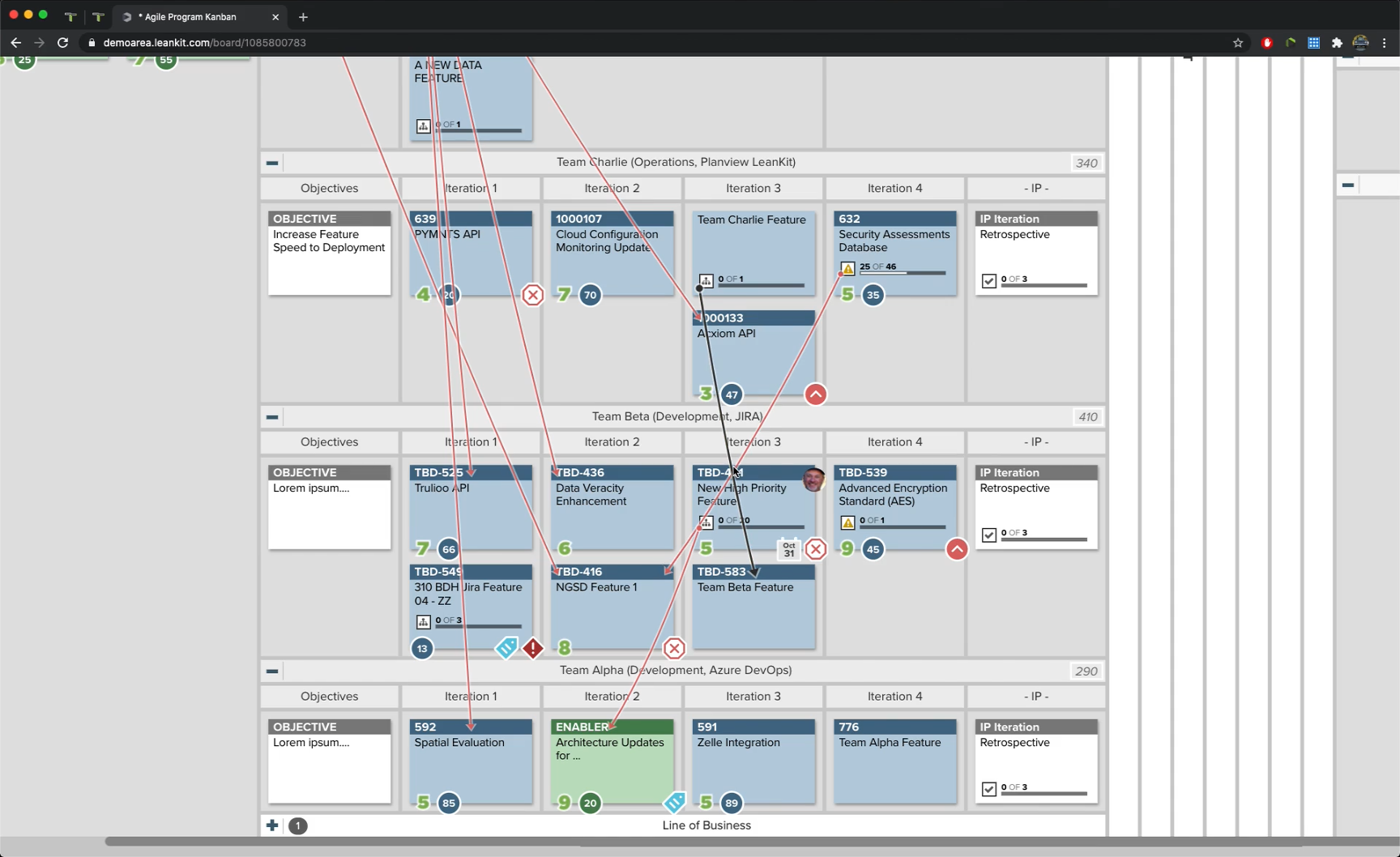Expand the Line of Business lane
This screenshot has width=1400, height=857.
pyautogui.click(x=272, y=825)
